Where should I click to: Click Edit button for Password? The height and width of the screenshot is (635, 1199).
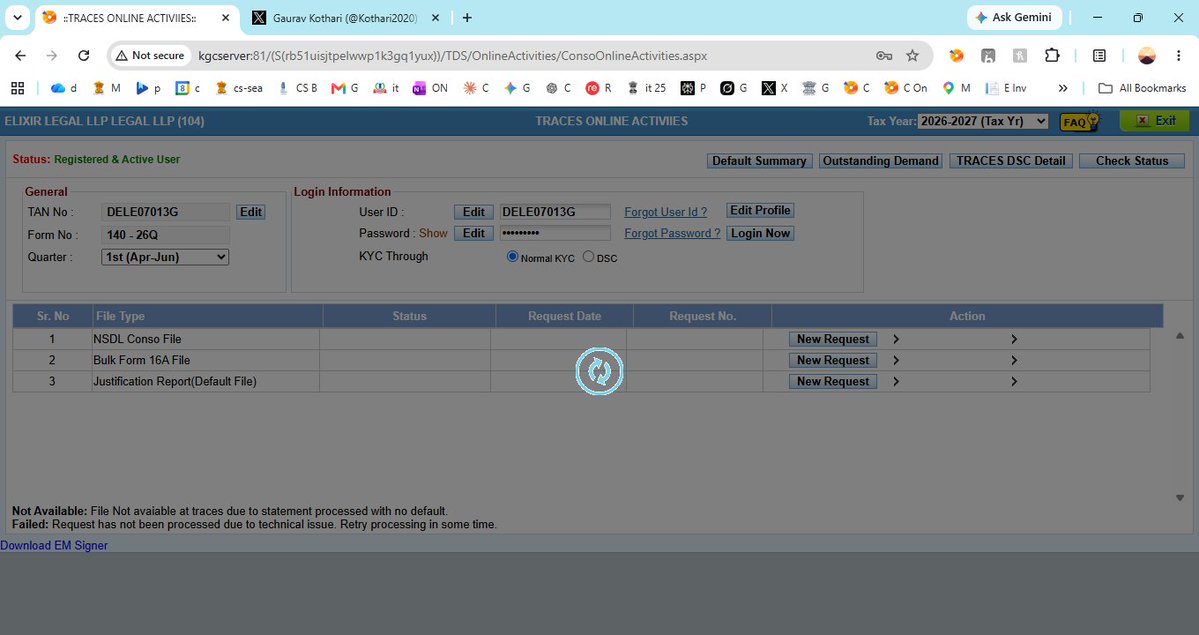click(x=473, y=233)
